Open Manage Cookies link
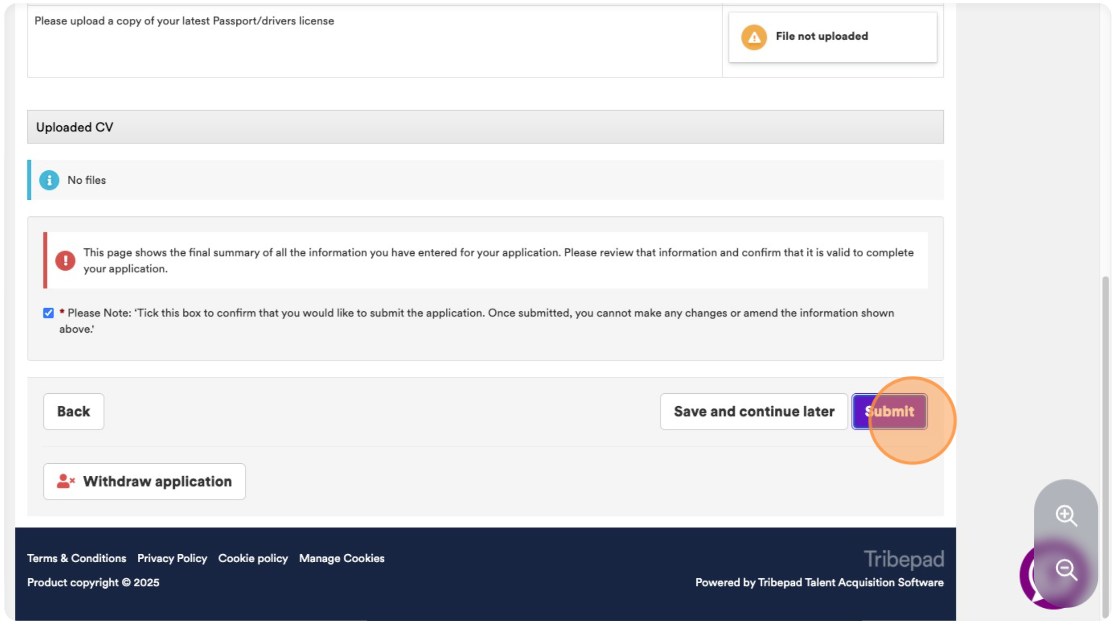1116x627 pixels. 342,559
